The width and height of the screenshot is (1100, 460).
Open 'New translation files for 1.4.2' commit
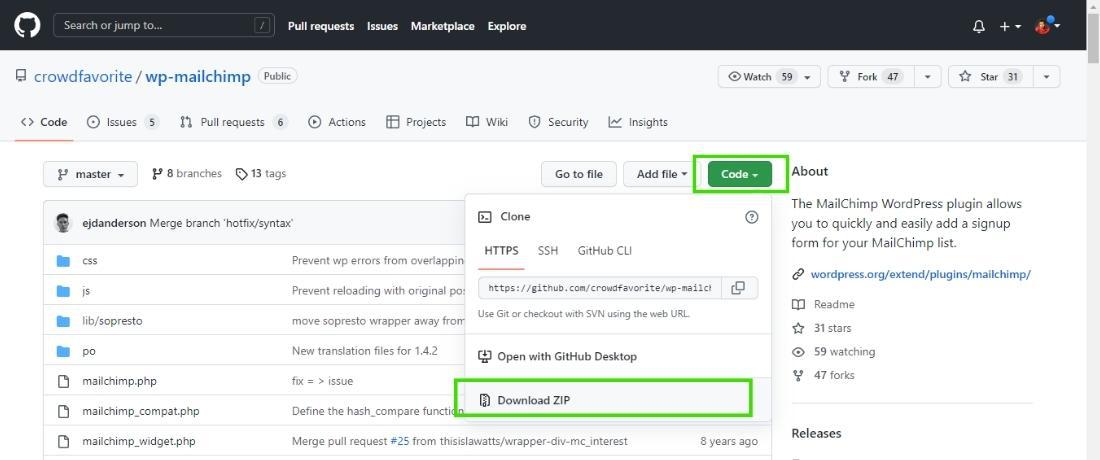tap(365, 351)
